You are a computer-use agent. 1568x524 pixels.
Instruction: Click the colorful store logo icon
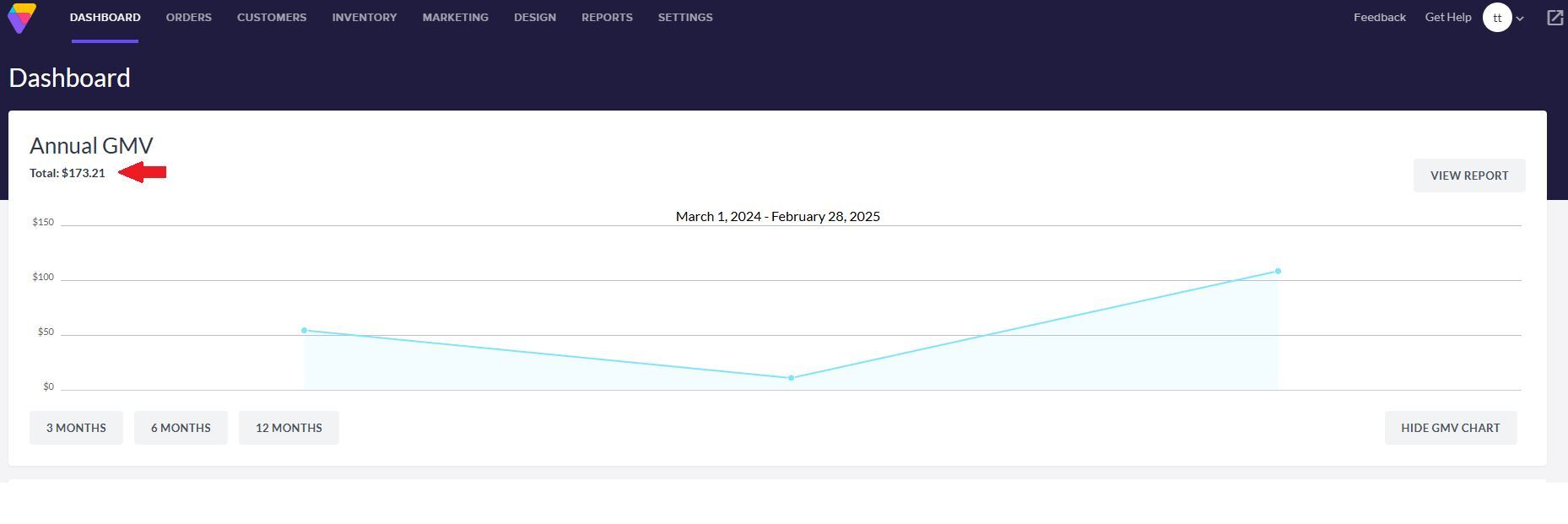pos(22,18)
